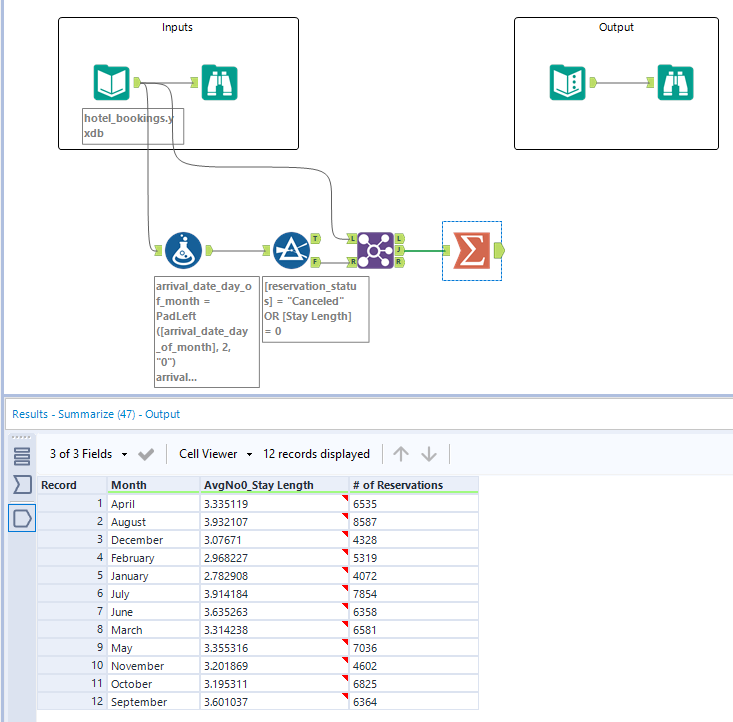Click the Join tool's R input anchor

pos(352,262)
